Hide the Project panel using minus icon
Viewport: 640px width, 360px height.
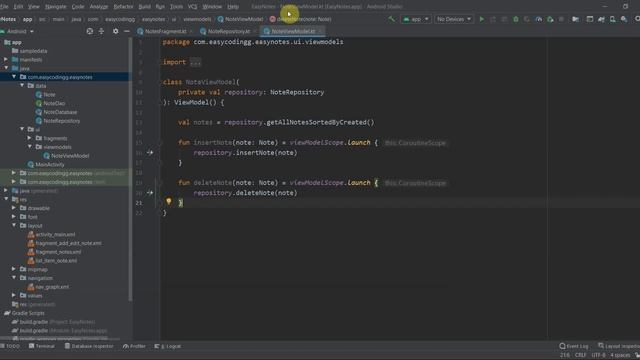[x=127, y=31]
